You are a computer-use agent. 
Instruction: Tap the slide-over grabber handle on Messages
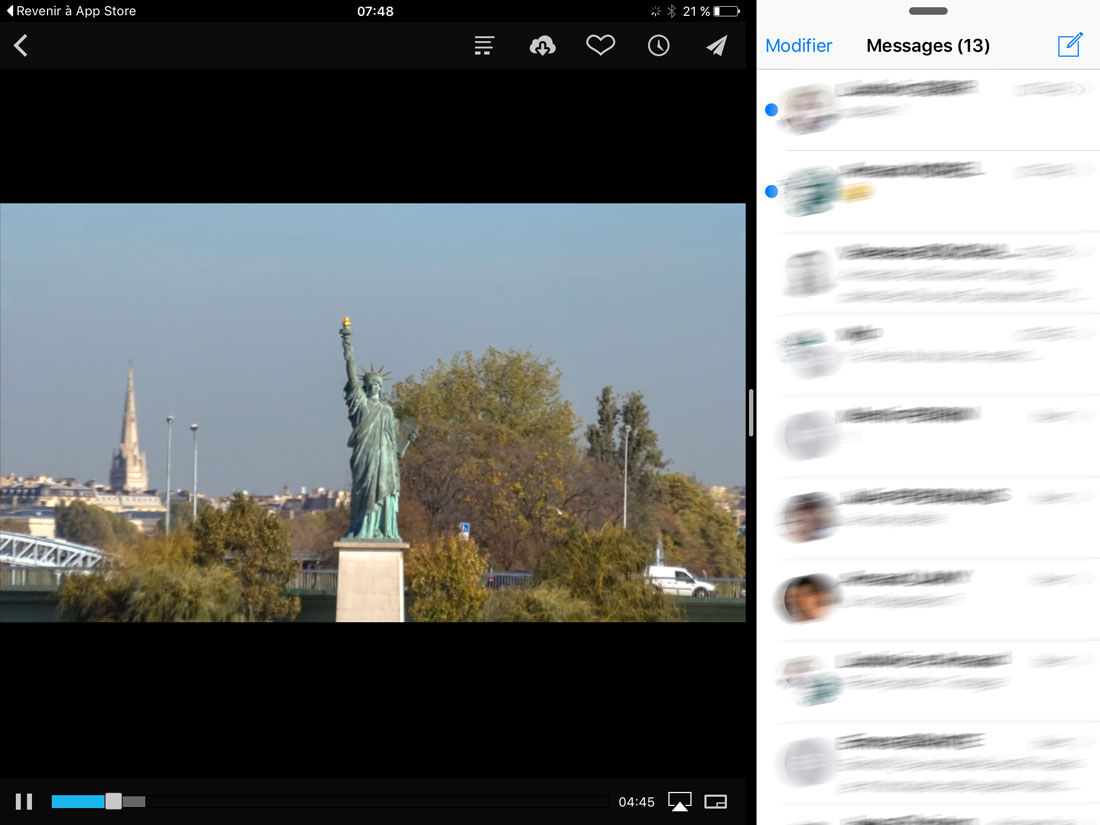(927, 11)
